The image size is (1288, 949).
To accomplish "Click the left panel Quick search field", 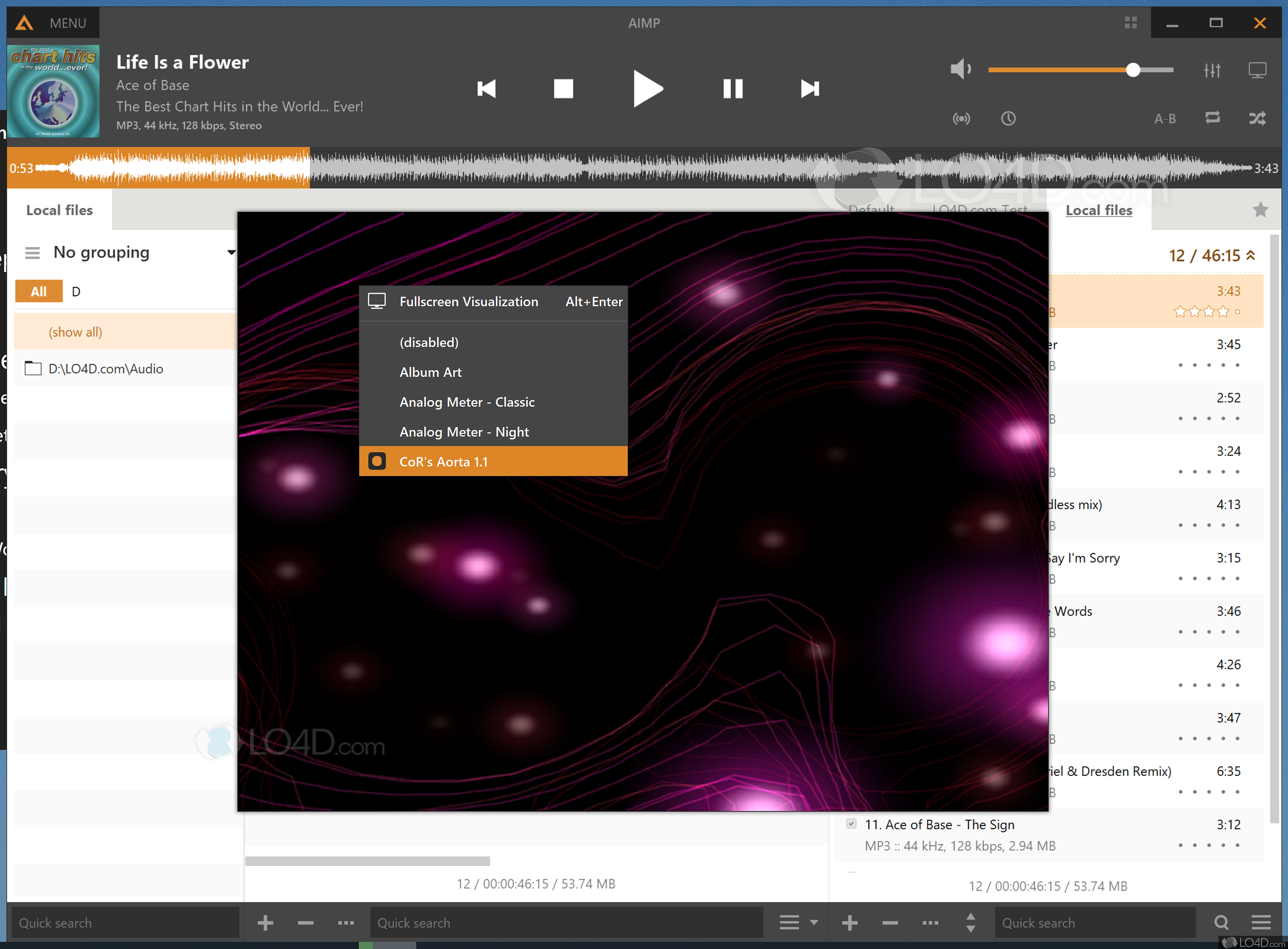I will 125,922.
